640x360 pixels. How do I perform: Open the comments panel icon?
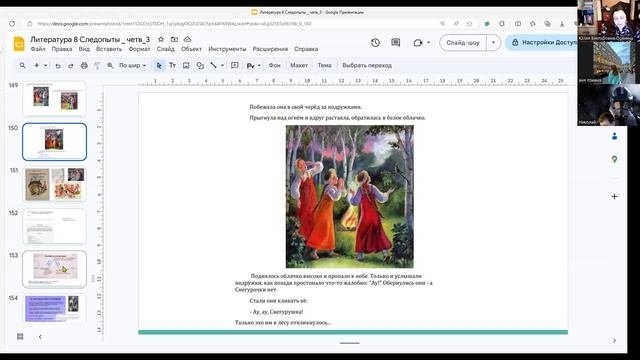[396, 42]
